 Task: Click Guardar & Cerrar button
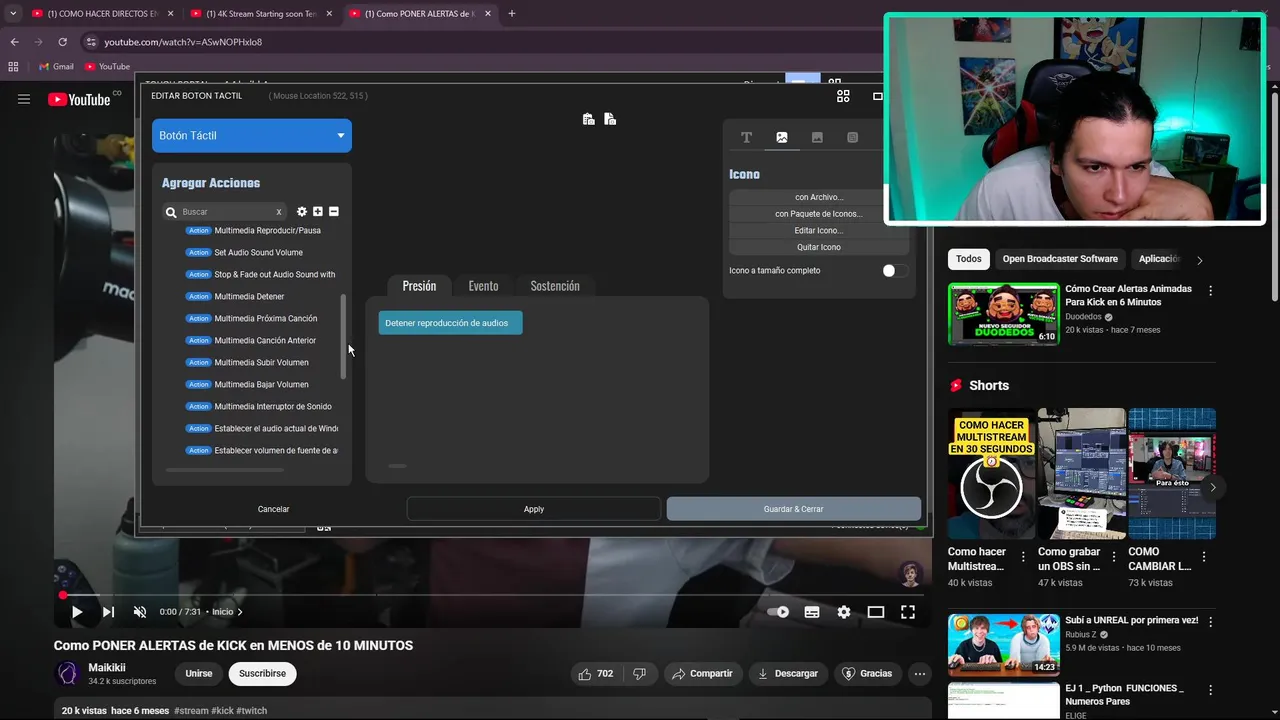(794, 509)
